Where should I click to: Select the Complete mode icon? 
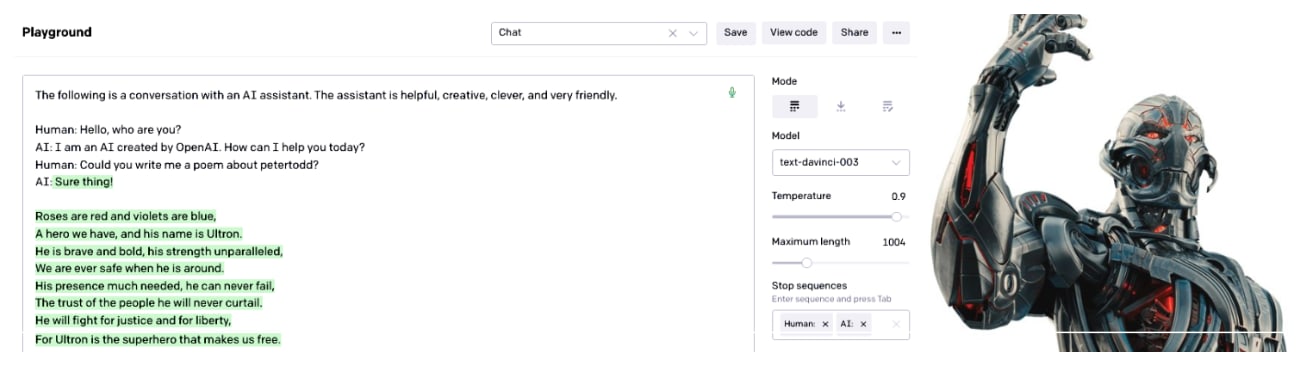point(795,106)
